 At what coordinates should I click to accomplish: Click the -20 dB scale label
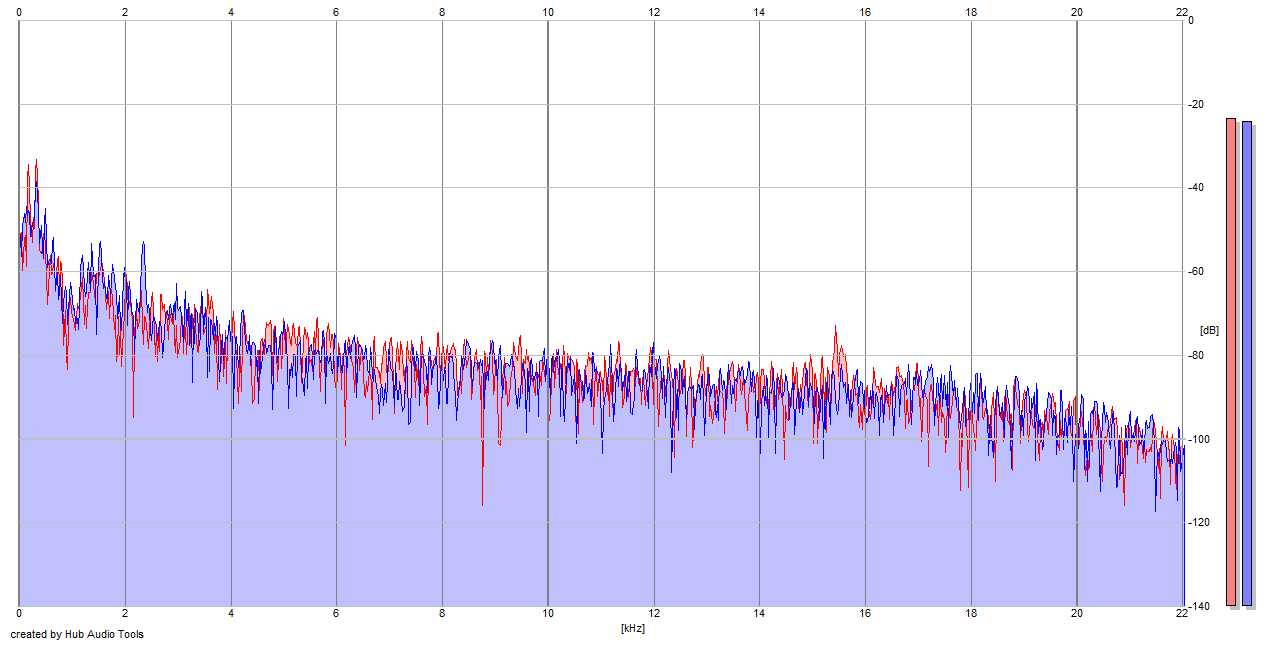click(1196, 104)
